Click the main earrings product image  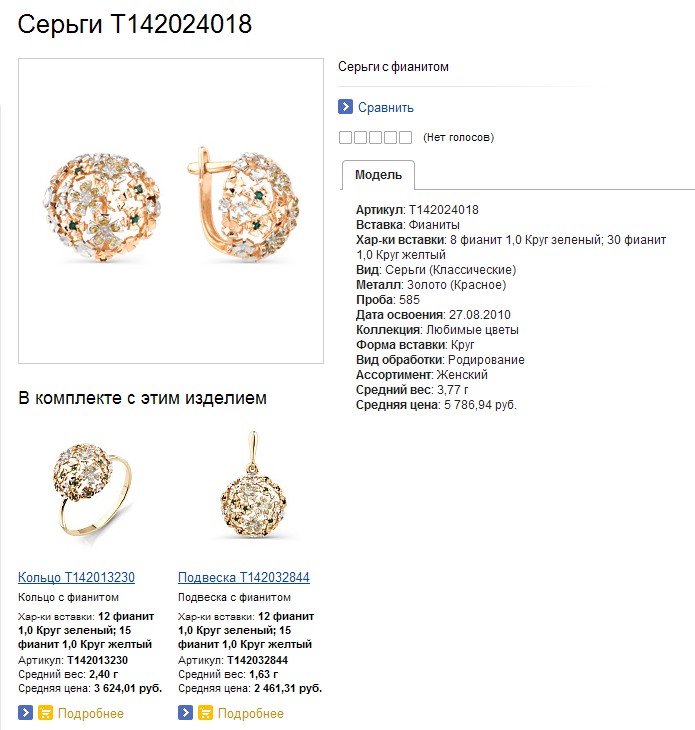pos(171,211)
